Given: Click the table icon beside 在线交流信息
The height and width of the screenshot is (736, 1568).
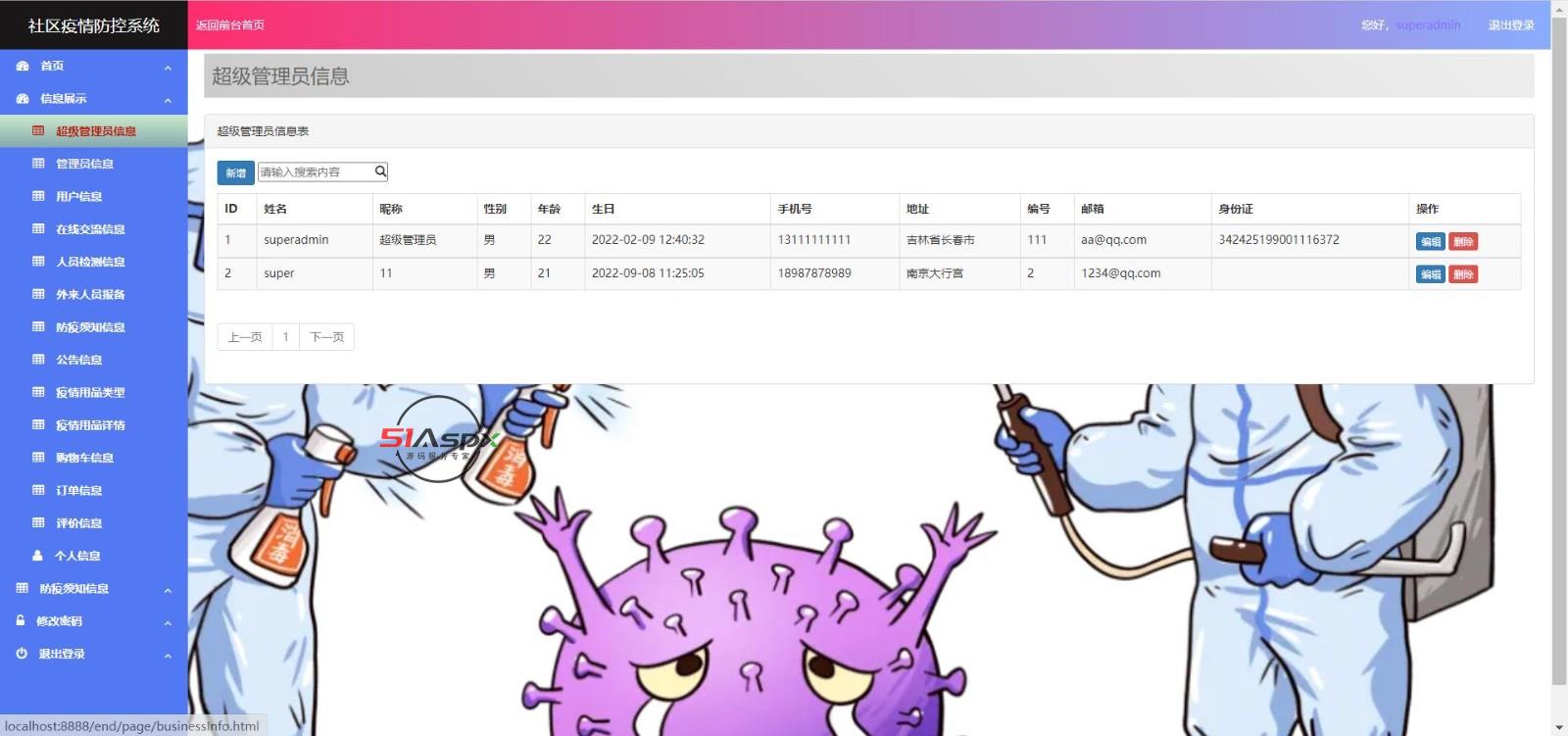Looking at the screenshot, I should (38, 228).
